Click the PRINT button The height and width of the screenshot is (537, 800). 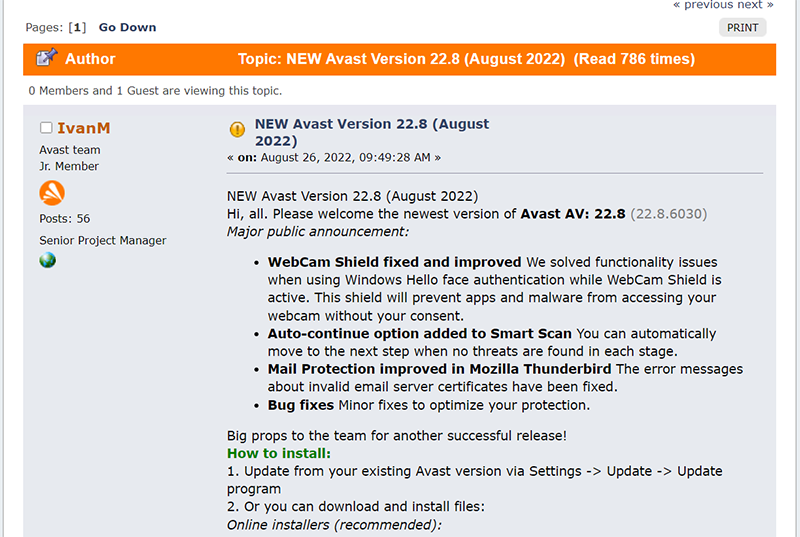pyautogui.click(x=742, y=28)
